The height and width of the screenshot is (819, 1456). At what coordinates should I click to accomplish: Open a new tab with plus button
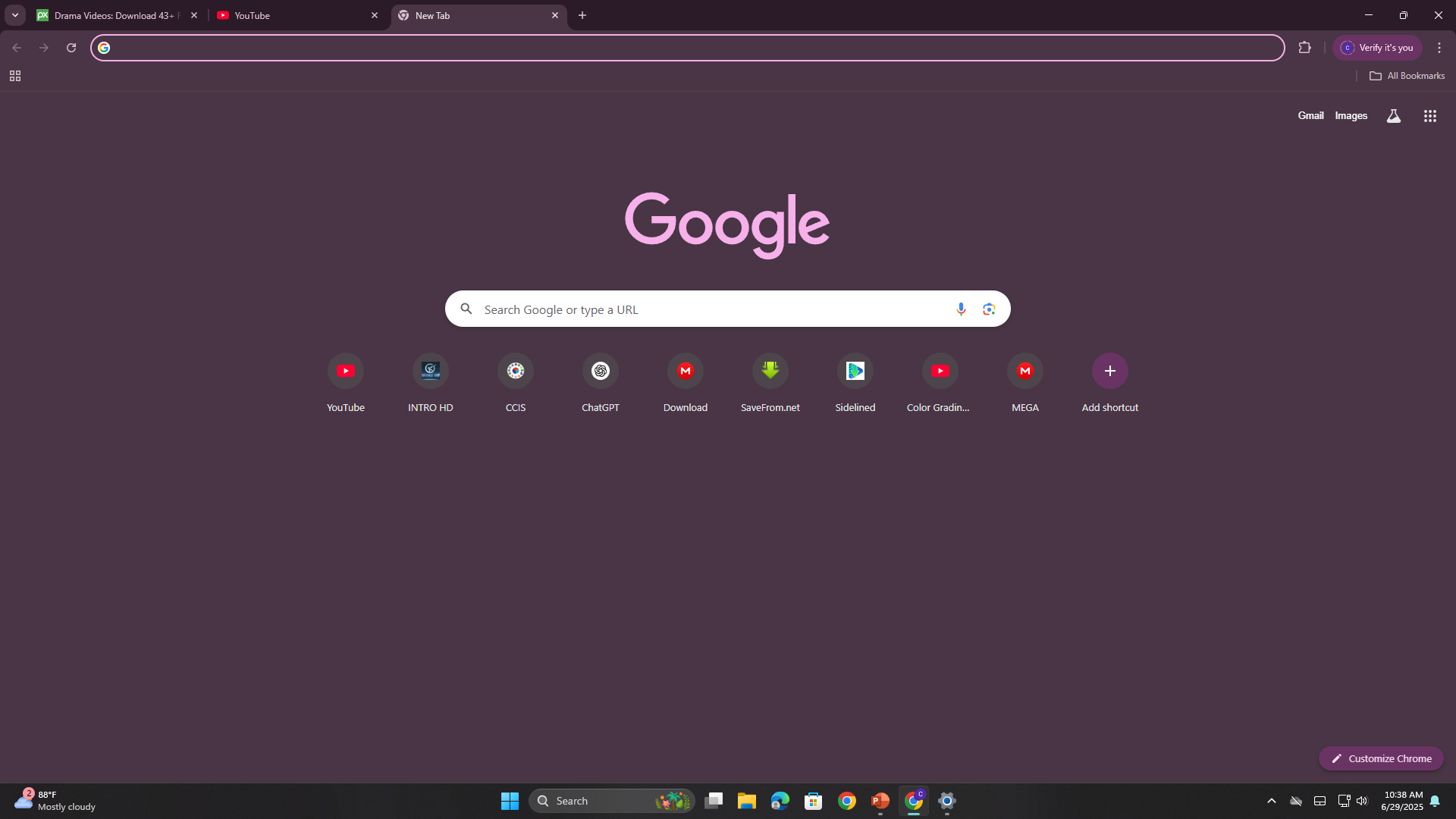(x=582, y=15)
